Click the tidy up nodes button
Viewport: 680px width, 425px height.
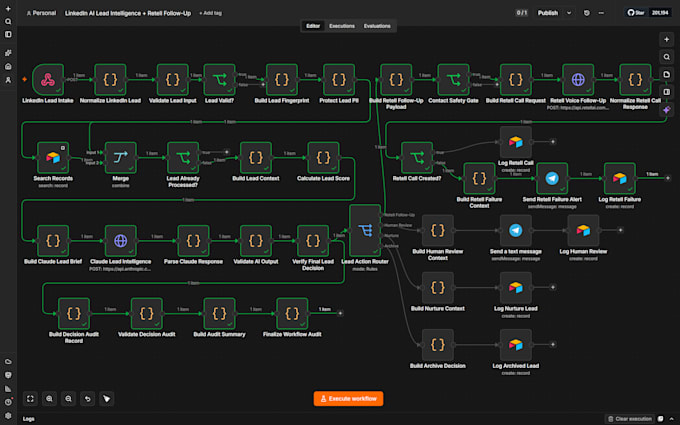pos(107,399)
